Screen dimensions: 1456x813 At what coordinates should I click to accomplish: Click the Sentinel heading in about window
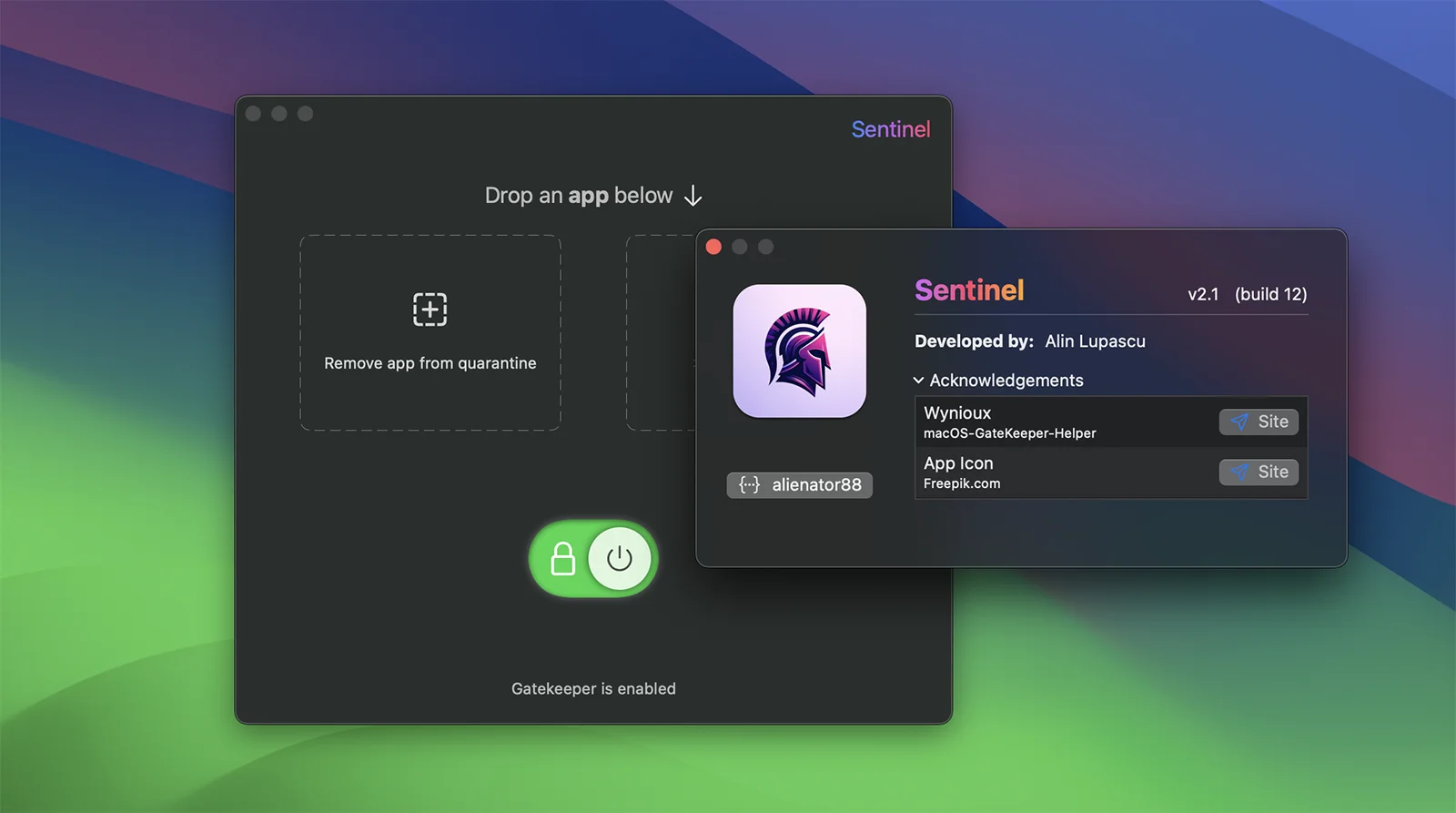[969, 290]
